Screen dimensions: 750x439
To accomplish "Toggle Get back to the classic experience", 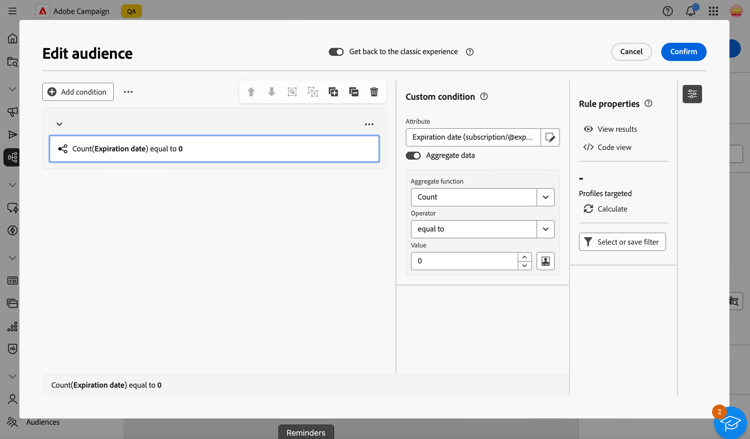I will point(336,52).
